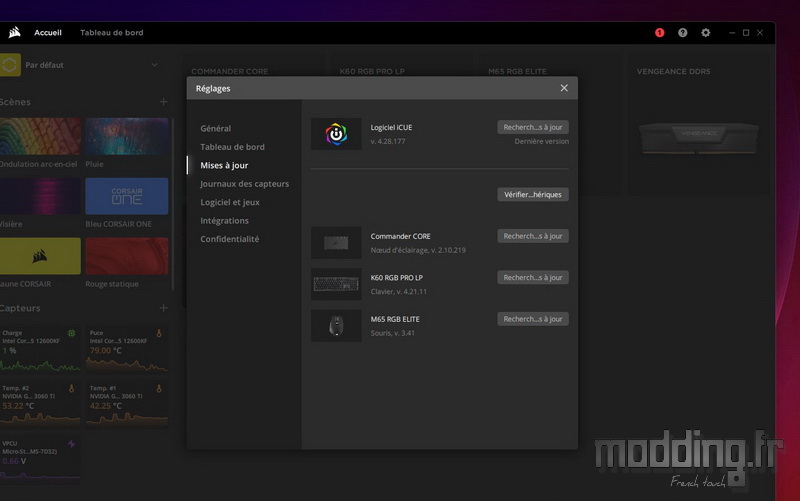
Task: Maximize the iCUE window
Action: (746, 33)
